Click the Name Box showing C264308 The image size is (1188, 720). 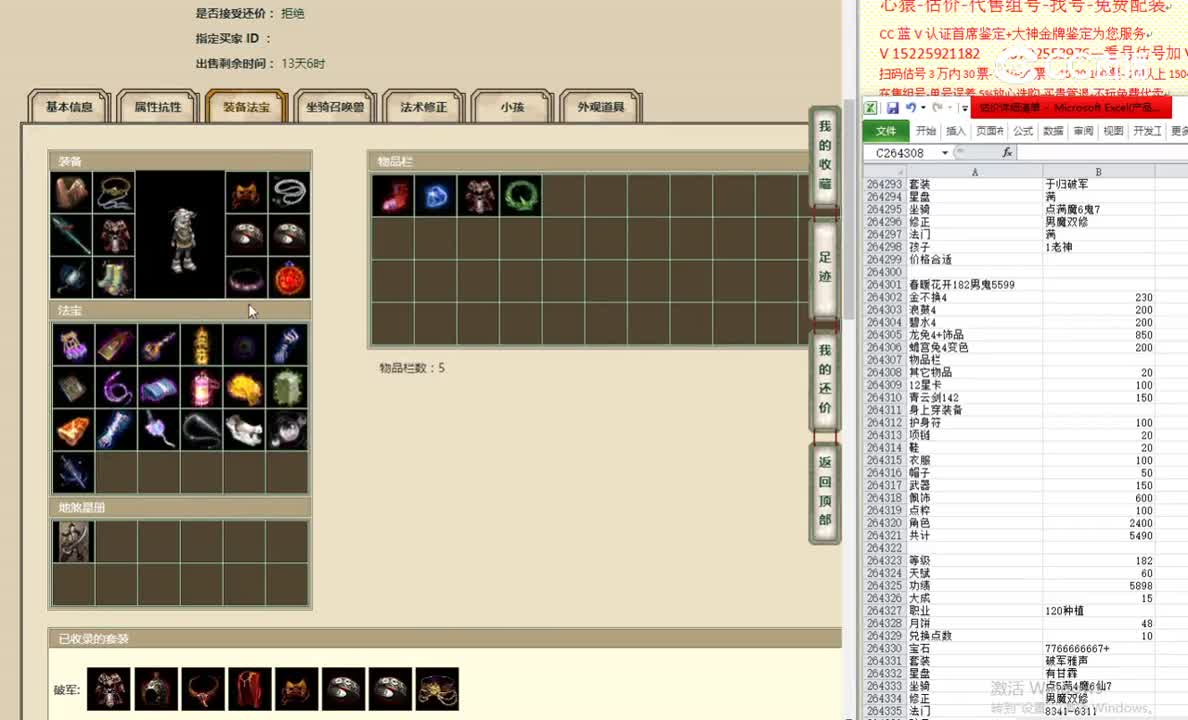coord(902,153)
